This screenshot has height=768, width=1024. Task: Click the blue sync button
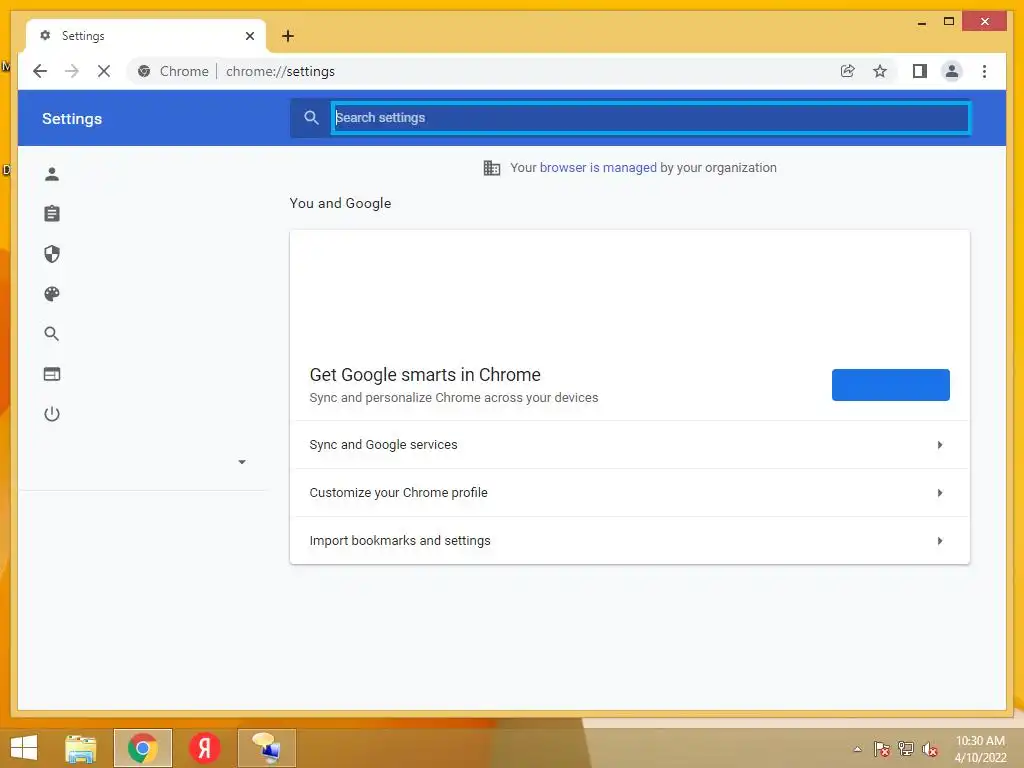[890, 385]
